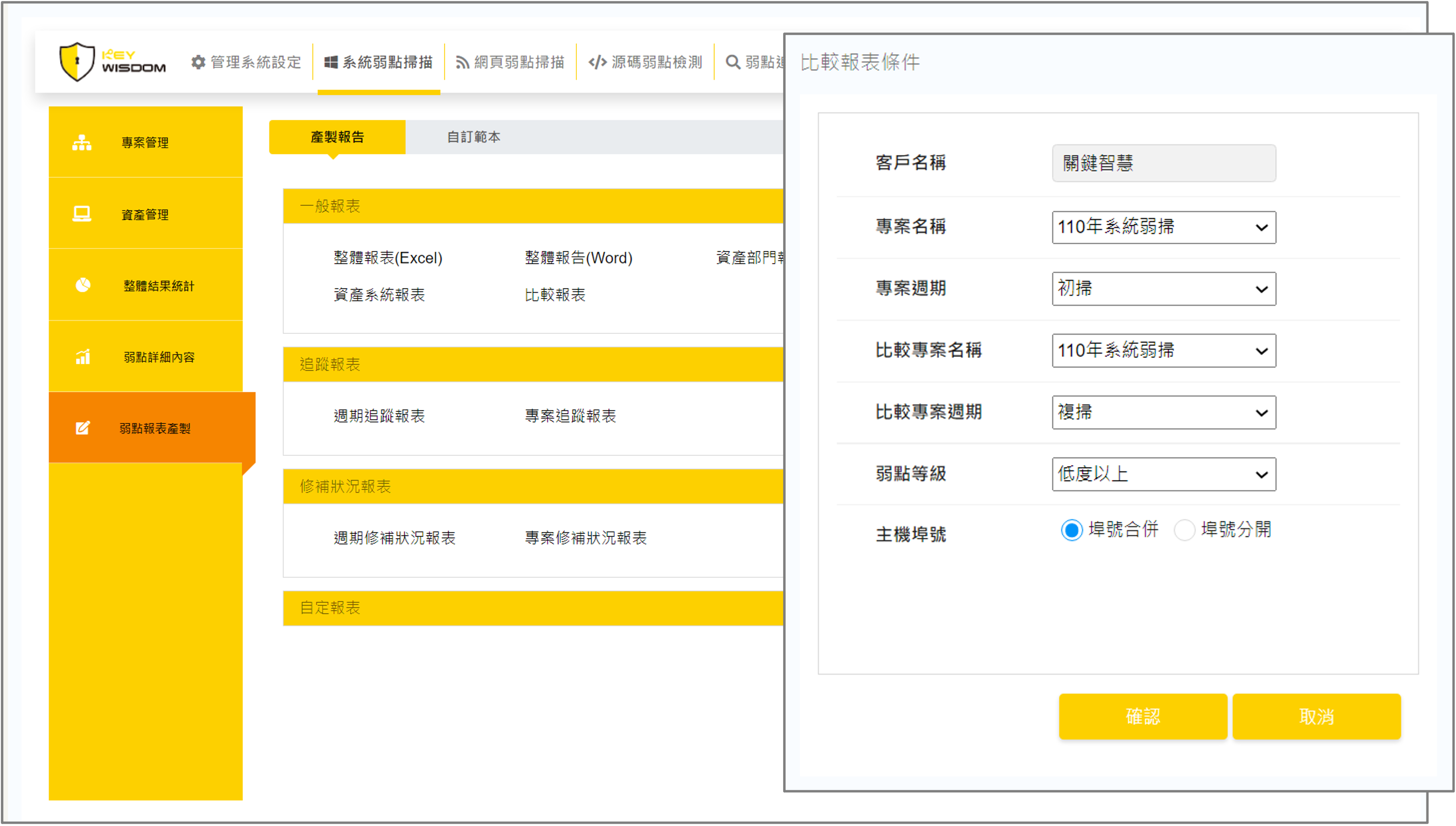1456x826 pixels.
Task: Click the magnifier search icon in top nav
Action: pyautogui.click(x=733, y=62)
